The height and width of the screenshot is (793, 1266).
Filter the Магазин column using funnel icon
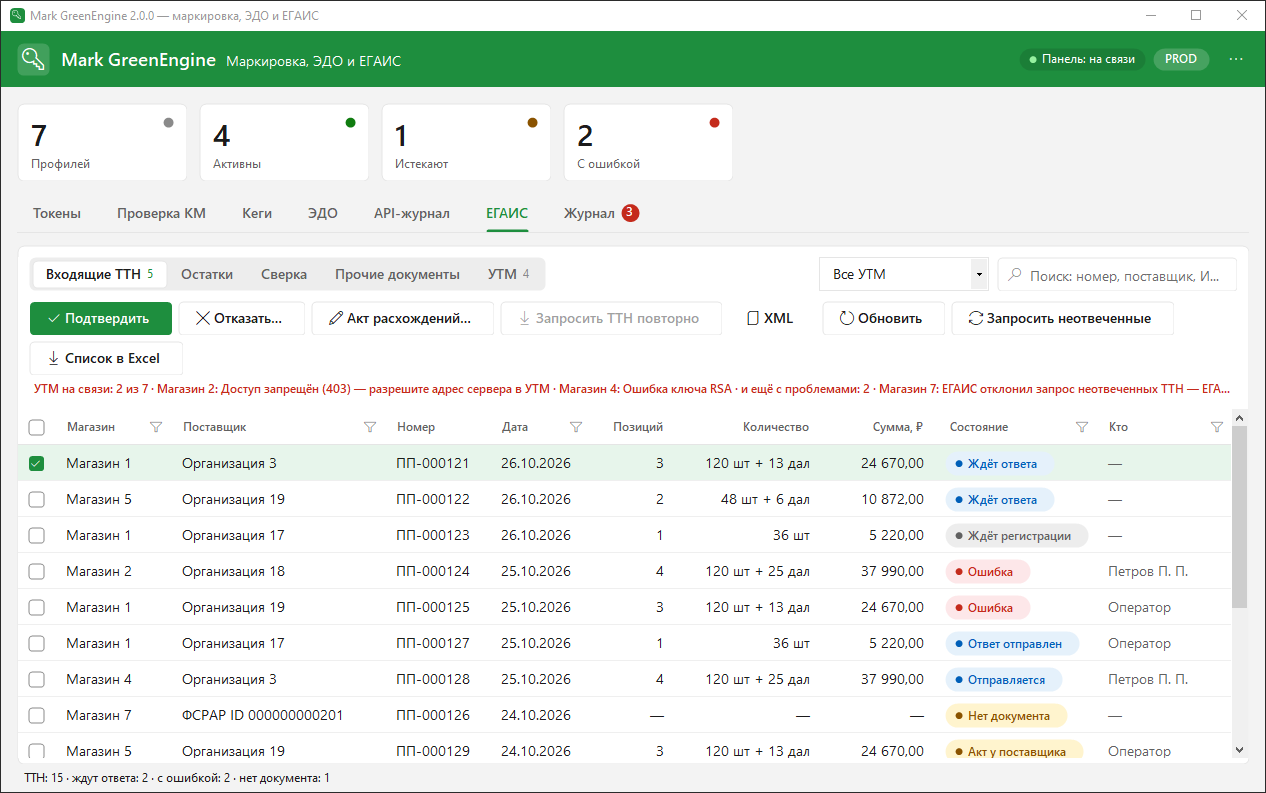tap(155, 427)
